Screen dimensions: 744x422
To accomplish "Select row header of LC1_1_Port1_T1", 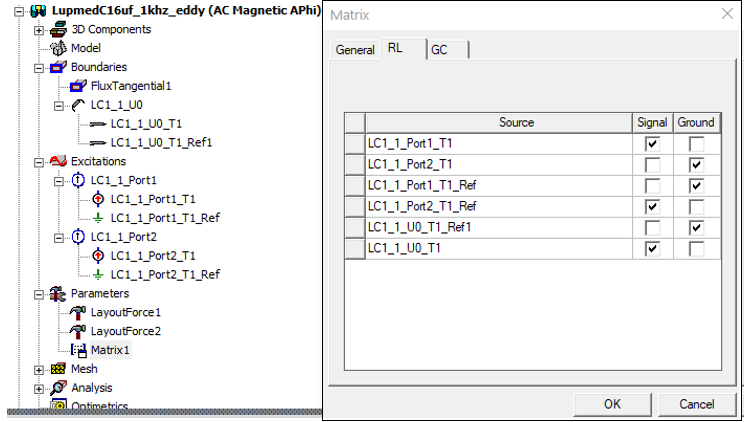I will pyautogui.click(x=355, y=144).
